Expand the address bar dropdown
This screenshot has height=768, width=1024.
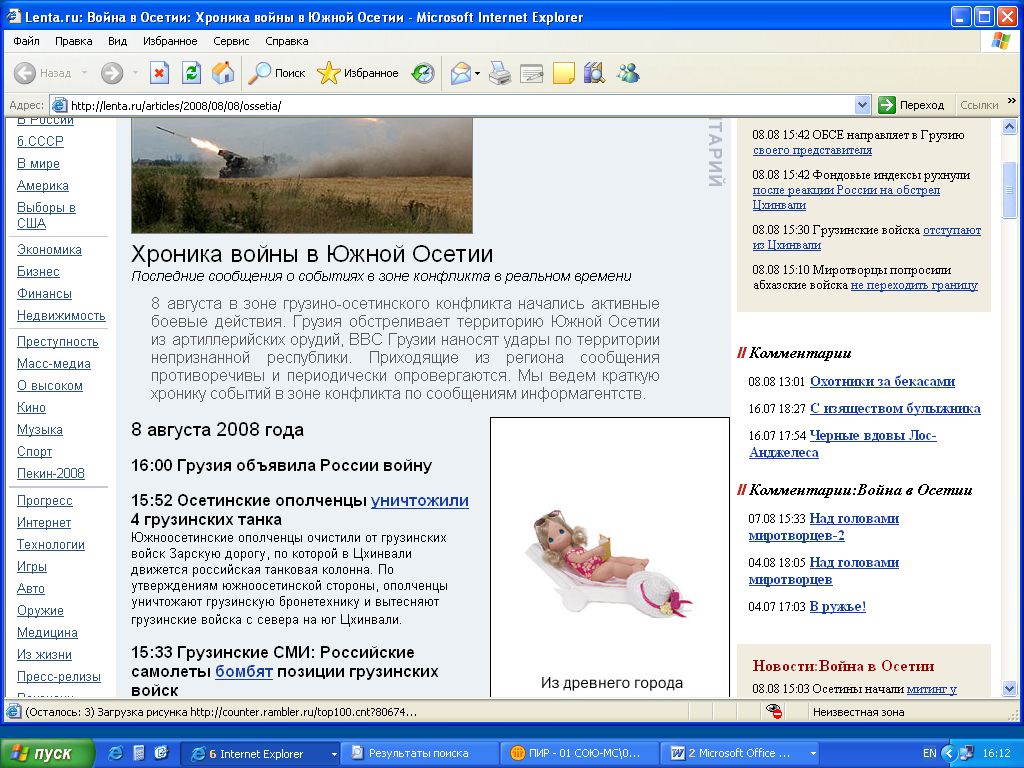(863, 105)
